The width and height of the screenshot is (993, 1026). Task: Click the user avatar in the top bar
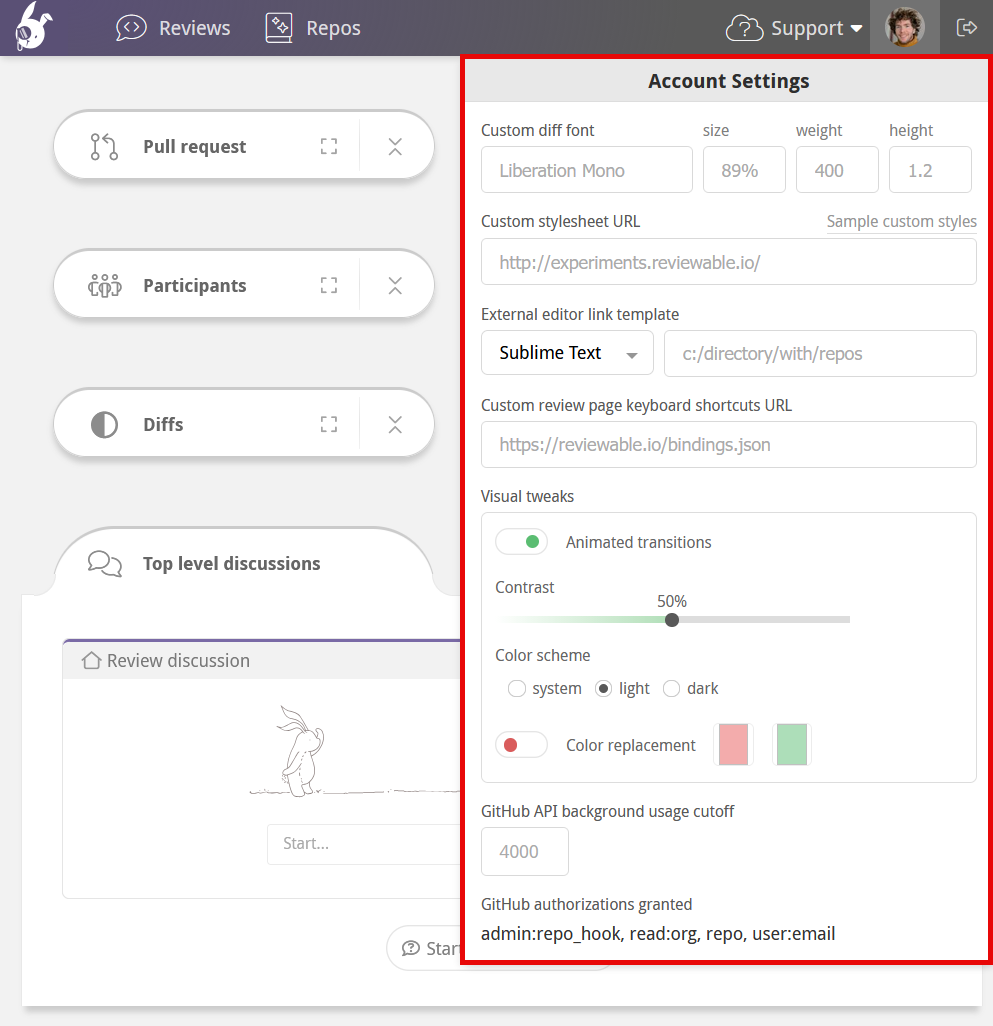coord(905,27)
